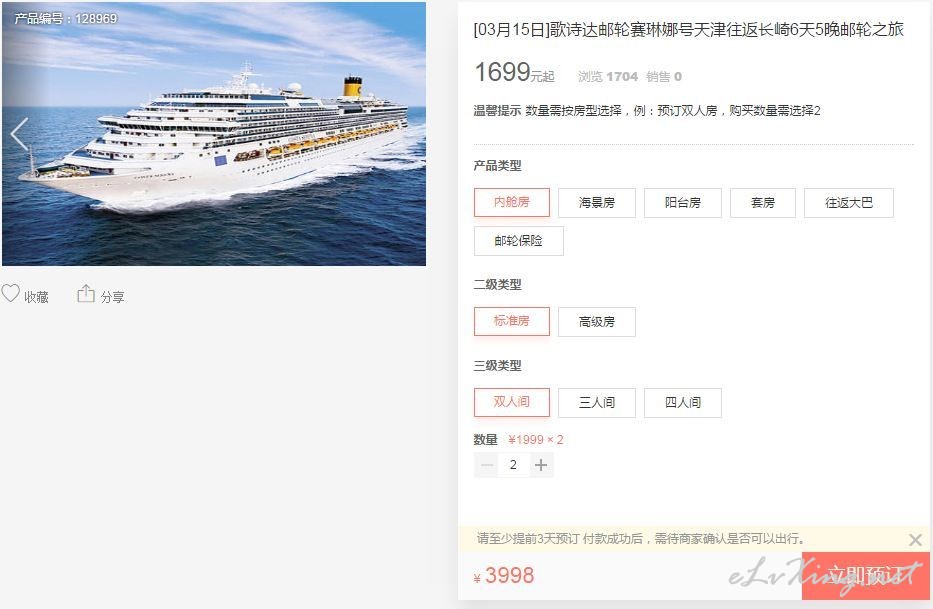Click the cruise ship photo
The image size is (933, 609).
(x=214, y=134)
